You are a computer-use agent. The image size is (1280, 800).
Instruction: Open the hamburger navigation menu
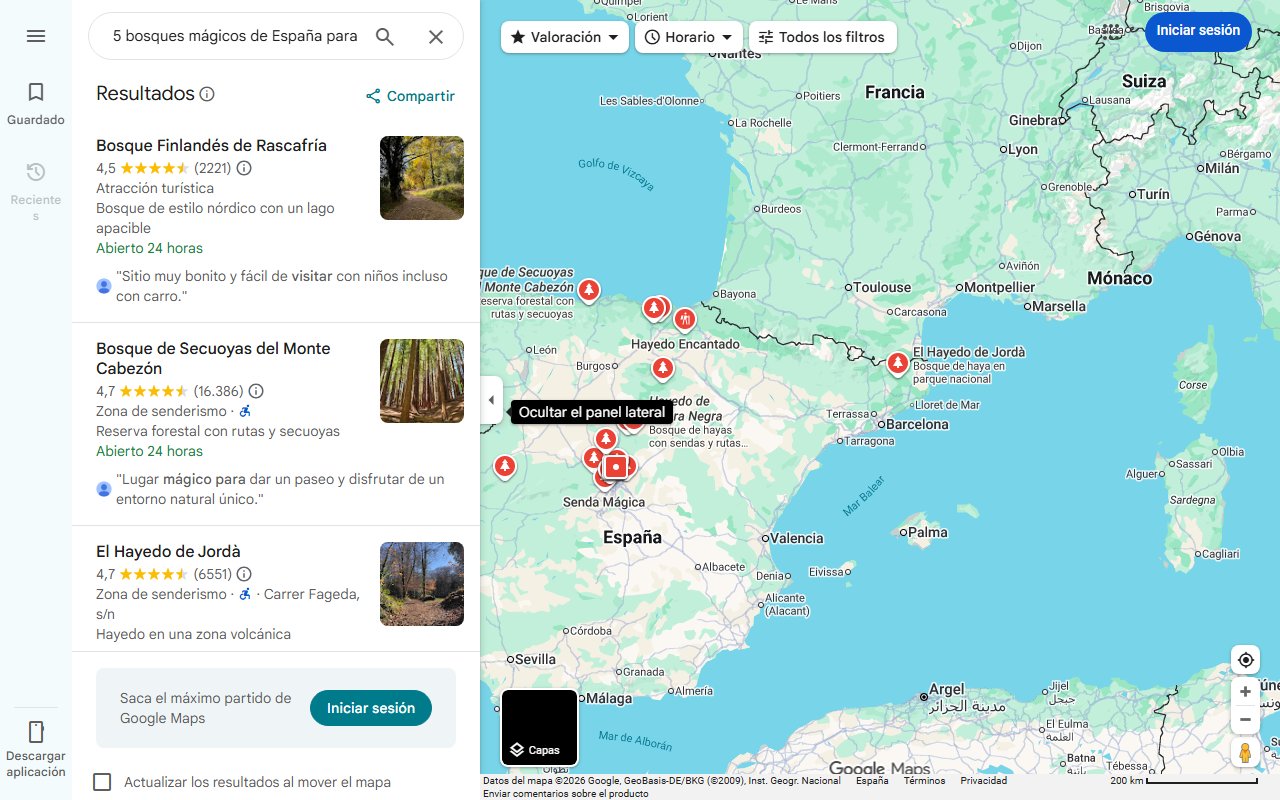pyautogui.click(x=35, y=35)
